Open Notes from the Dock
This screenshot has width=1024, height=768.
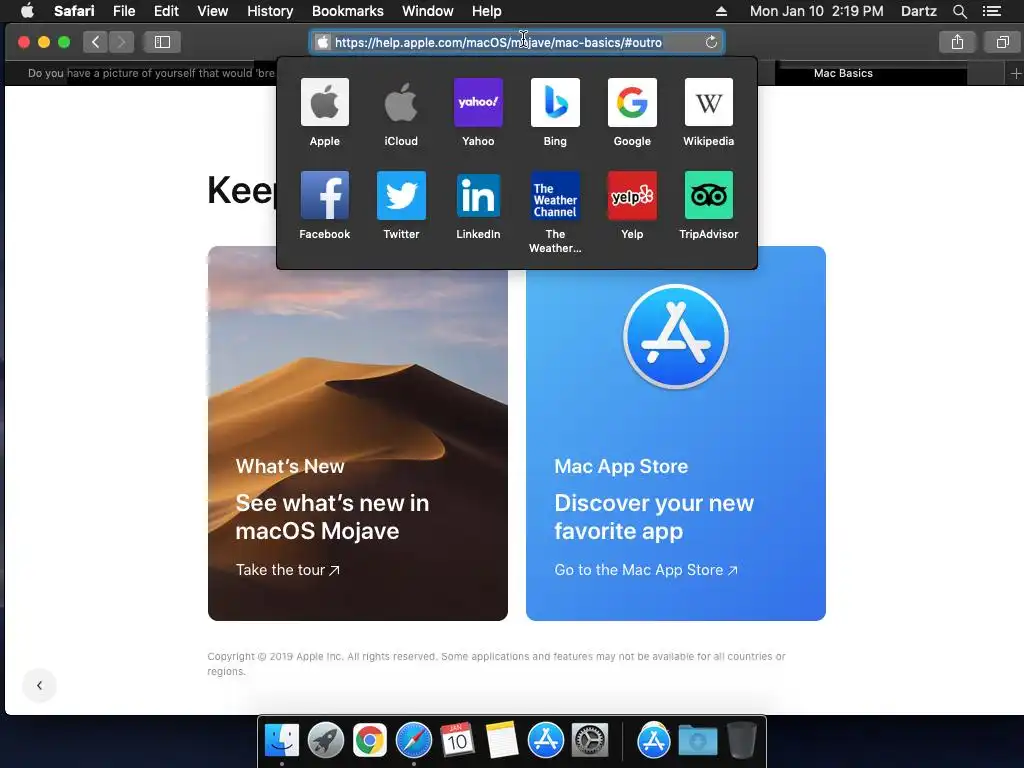[x=502, y=741]
